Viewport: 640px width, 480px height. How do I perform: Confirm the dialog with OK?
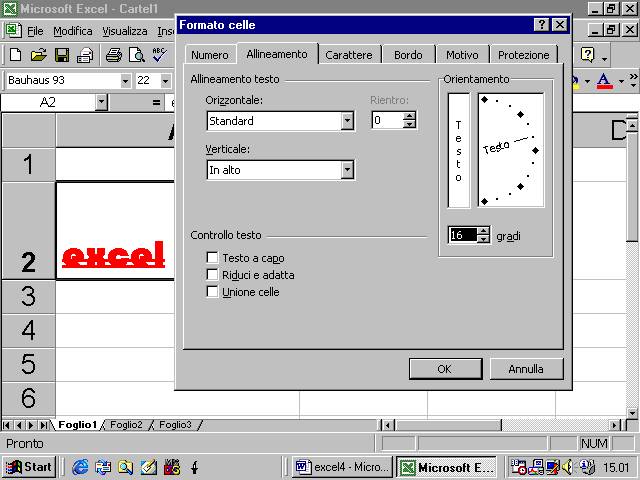(x=445, y=369)
